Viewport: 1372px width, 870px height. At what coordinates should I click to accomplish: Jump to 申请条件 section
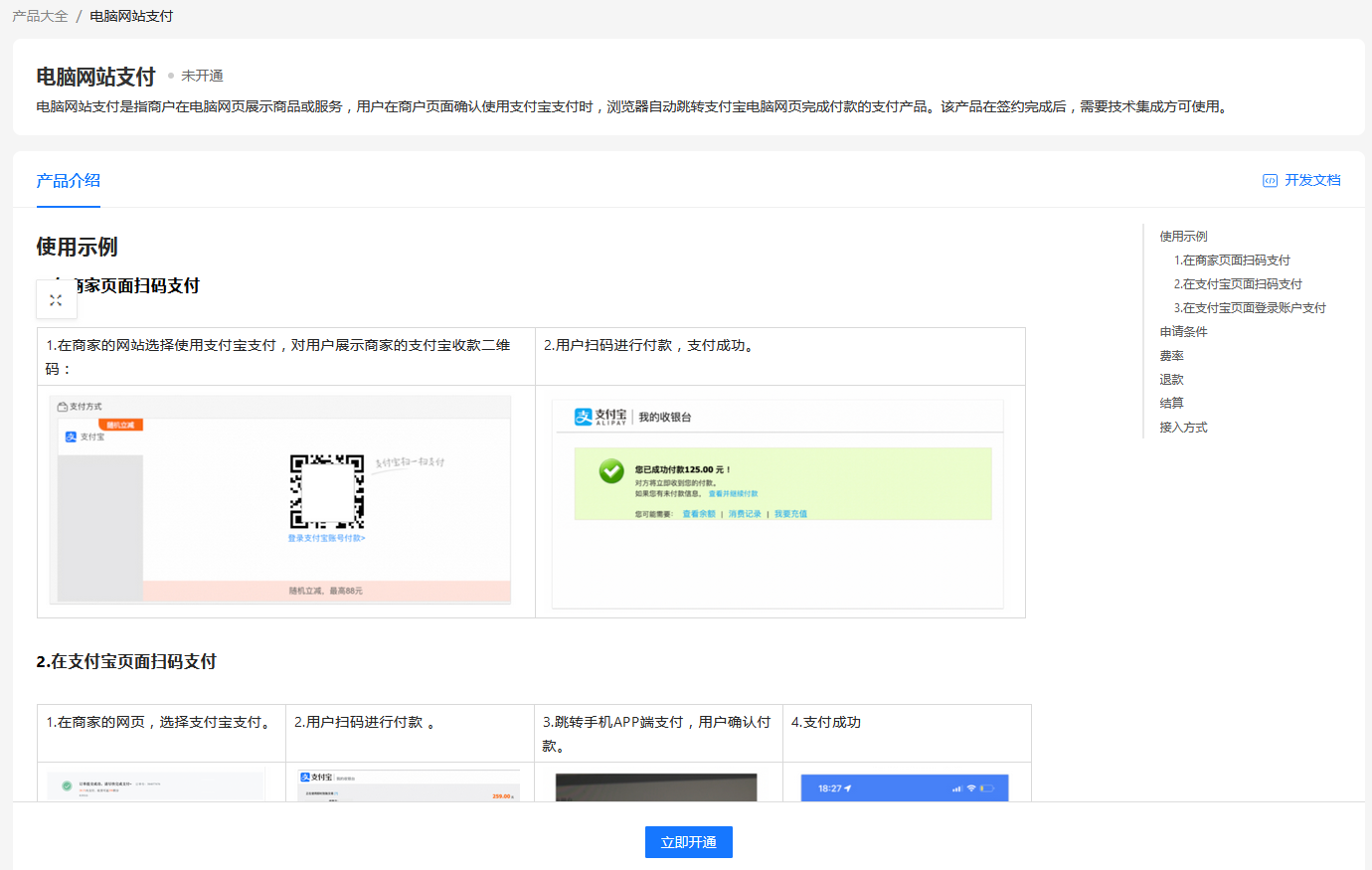pyautogui.click(x=1183, y=332)
